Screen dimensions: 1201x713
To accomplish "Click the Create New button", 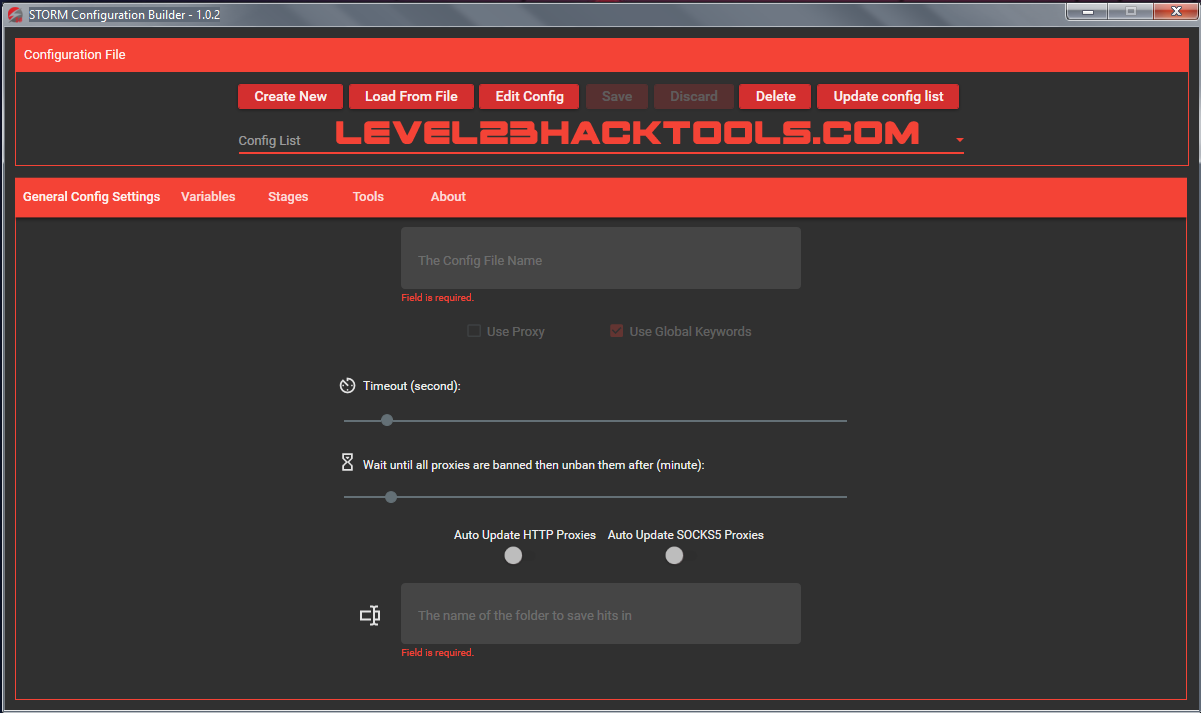I will click(x=290, y=96).
